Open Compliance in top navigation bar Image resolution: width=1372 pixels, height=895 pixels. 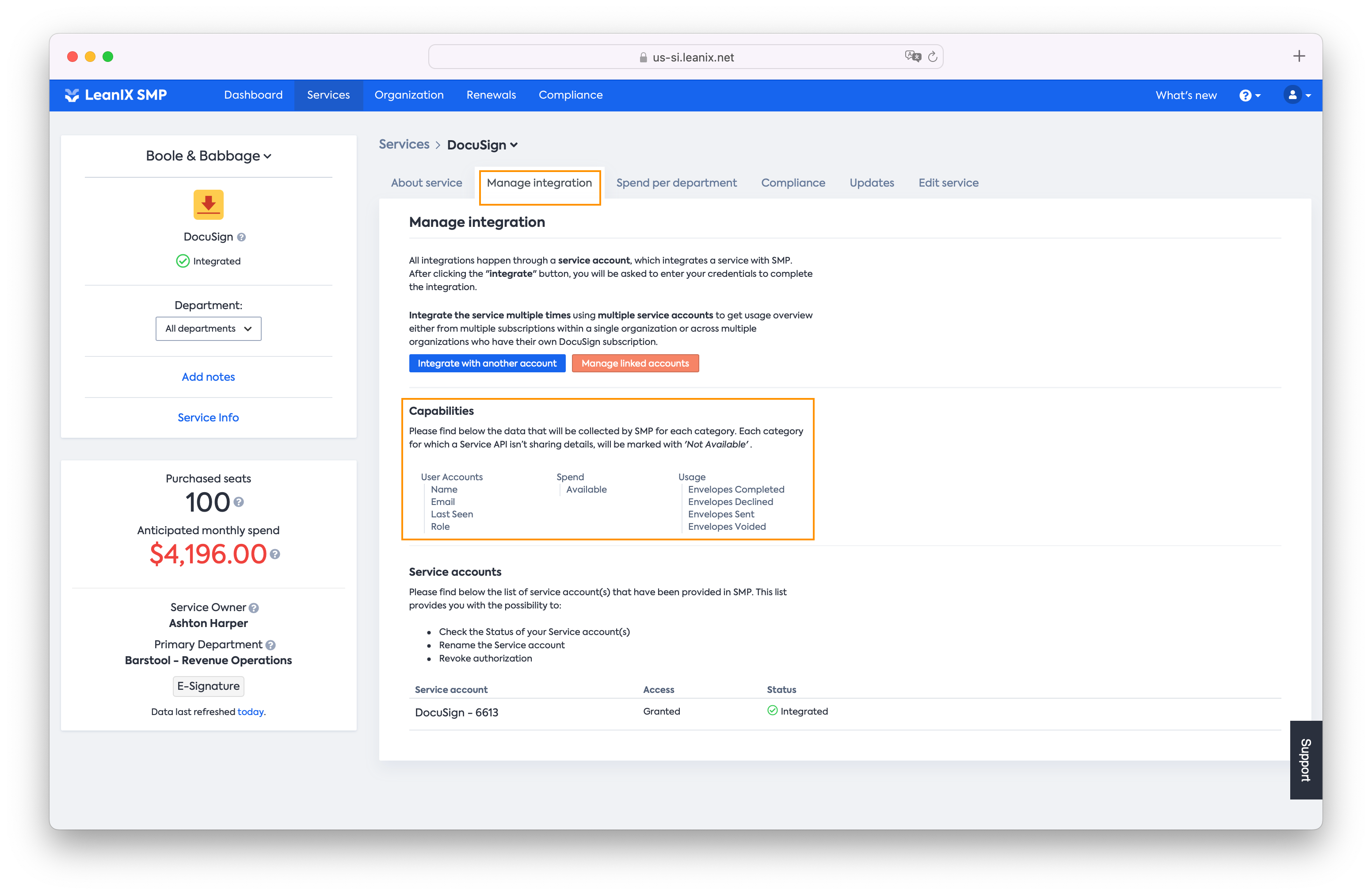[570, 95]
